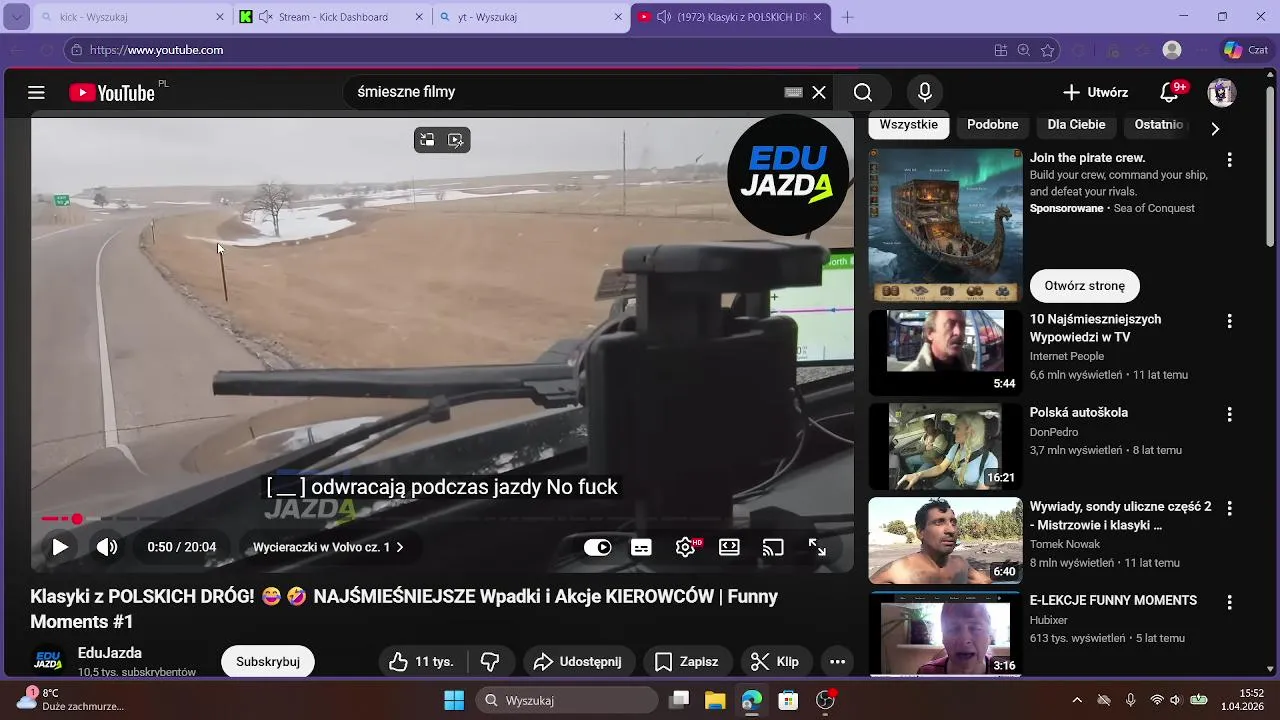Dislike the video

(490, 662)
